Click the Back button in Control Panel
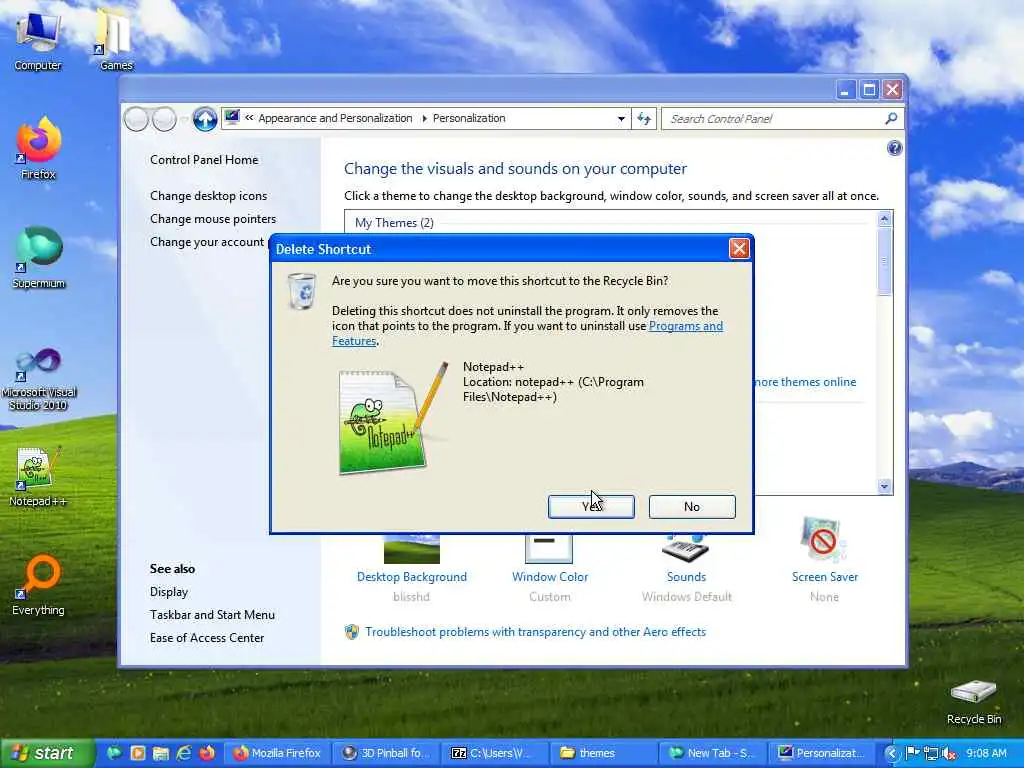The height and width of the screenshot is (768, 1024). click(x=136, y=119)
